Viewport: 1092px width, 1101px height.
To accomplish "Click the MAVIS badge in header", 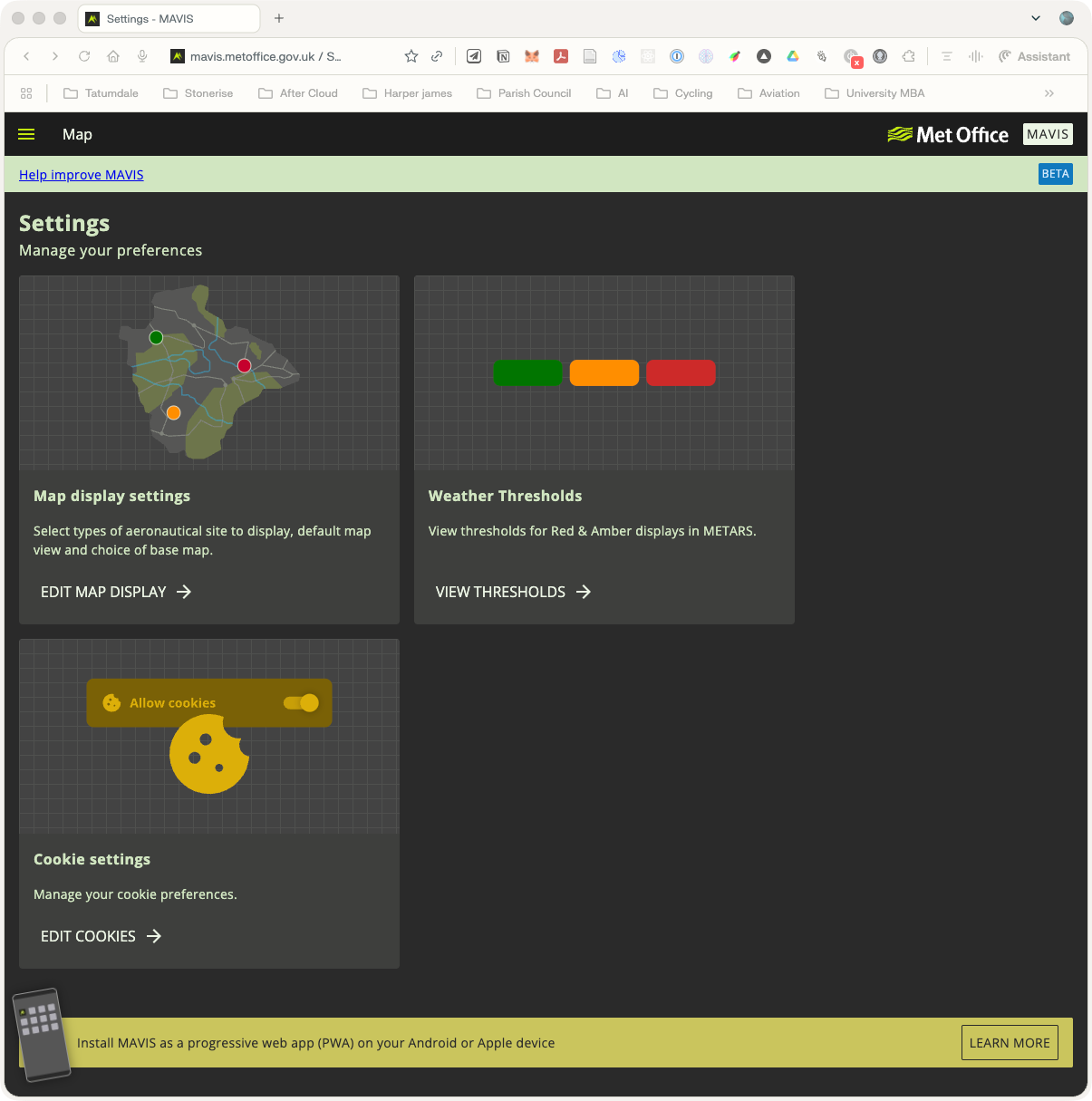I will tap(1048, 134).
